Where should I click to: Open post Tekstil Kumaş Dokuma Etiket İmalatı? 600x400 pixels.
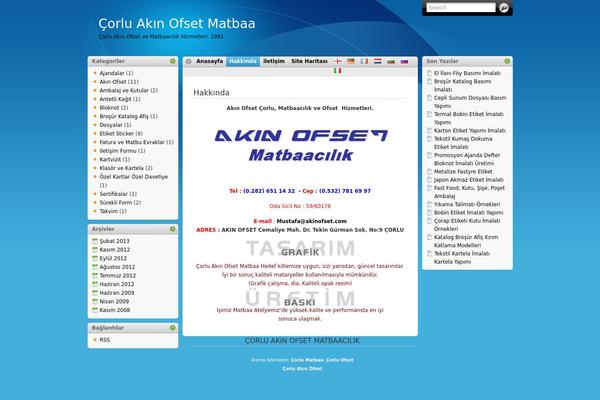tap(463, 142)
